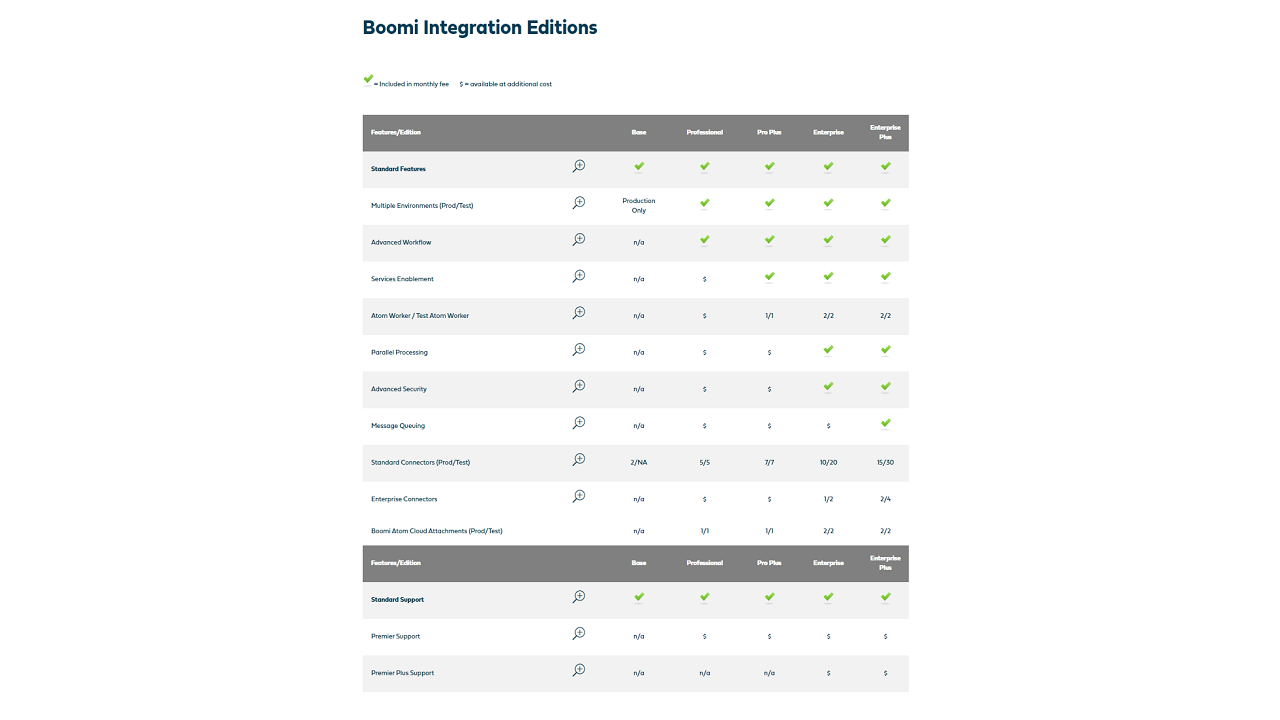
Task: Click Enterprise Plus checkmark in Standard Features row
Action: 886,167
